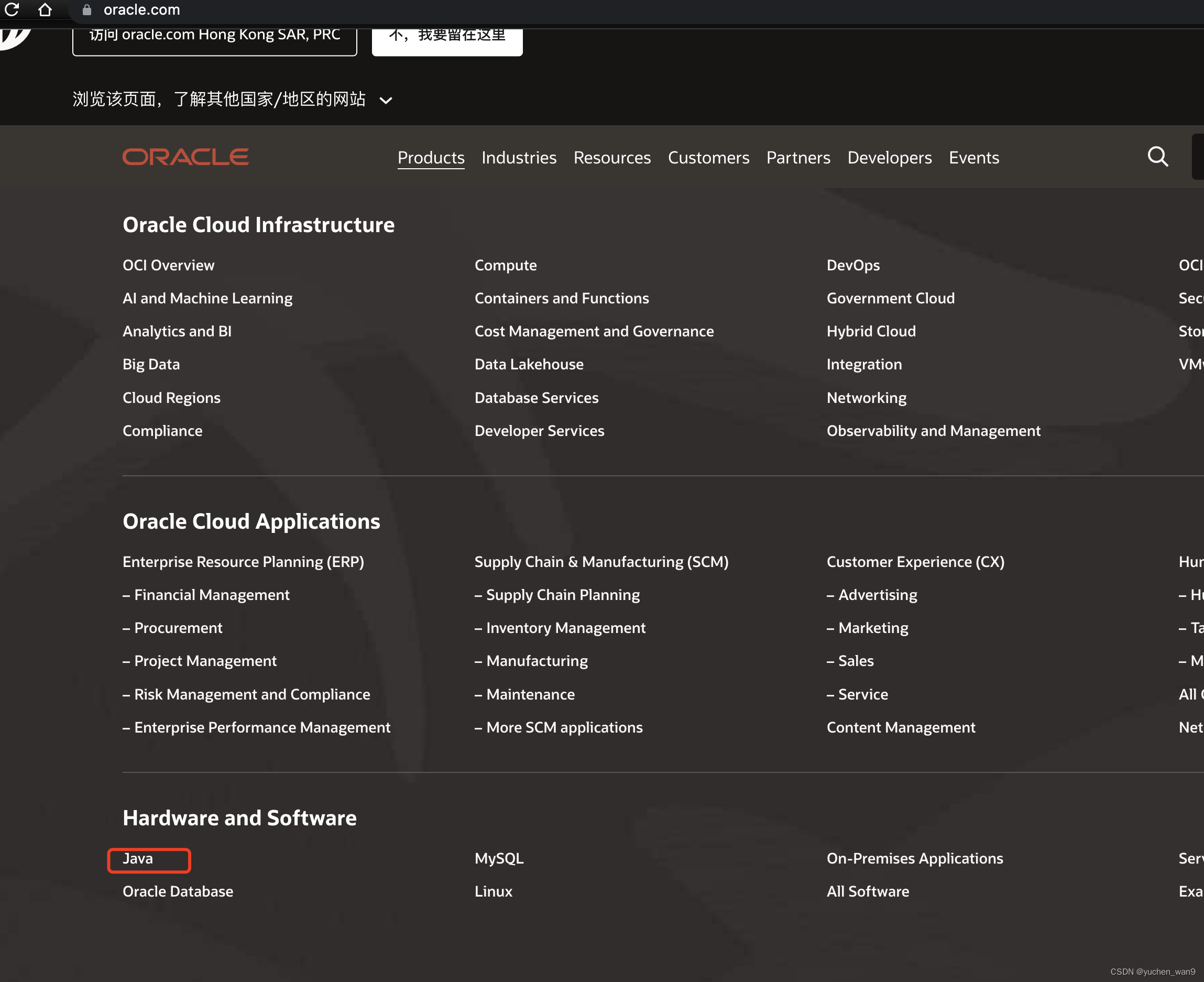1204x982 pixels.
Task: Open the Events menu item
Action: click(973, 157)
